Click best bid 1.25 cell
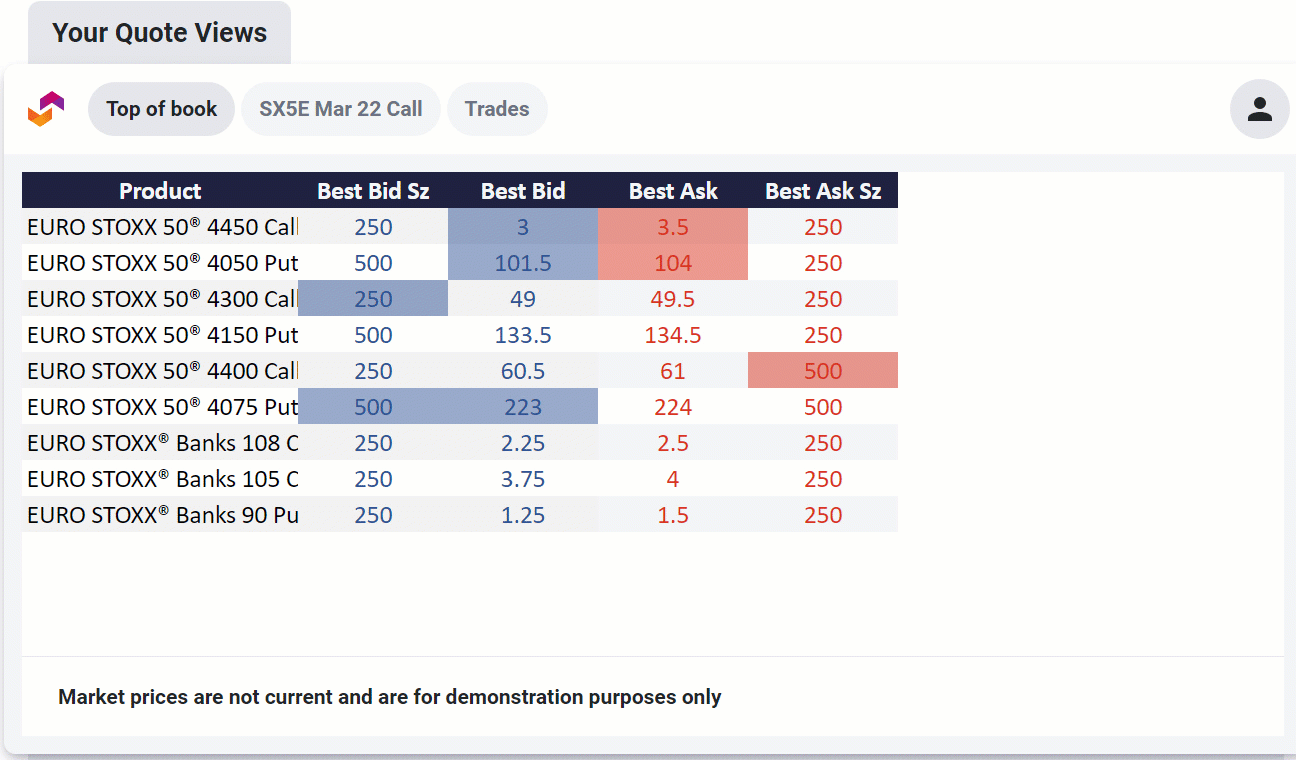Image resolution: width=1296 pixels, height=760 pixels. point(523,515)
